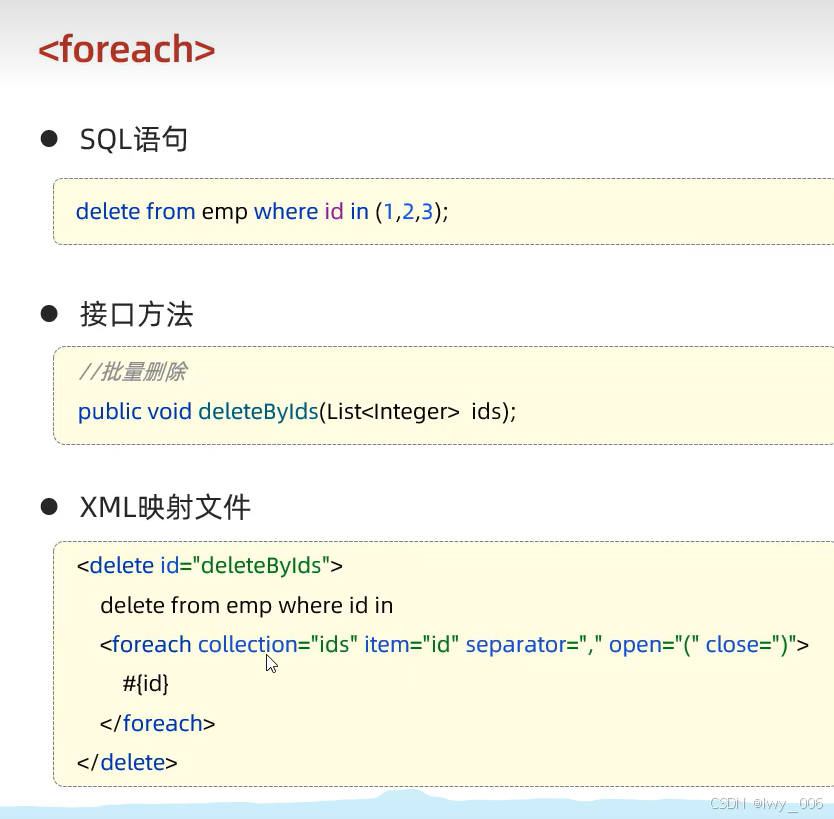Viewport: 834px width, 819px height.
Task: Select the XML映射文件 heading text
Action: [165, 507]
